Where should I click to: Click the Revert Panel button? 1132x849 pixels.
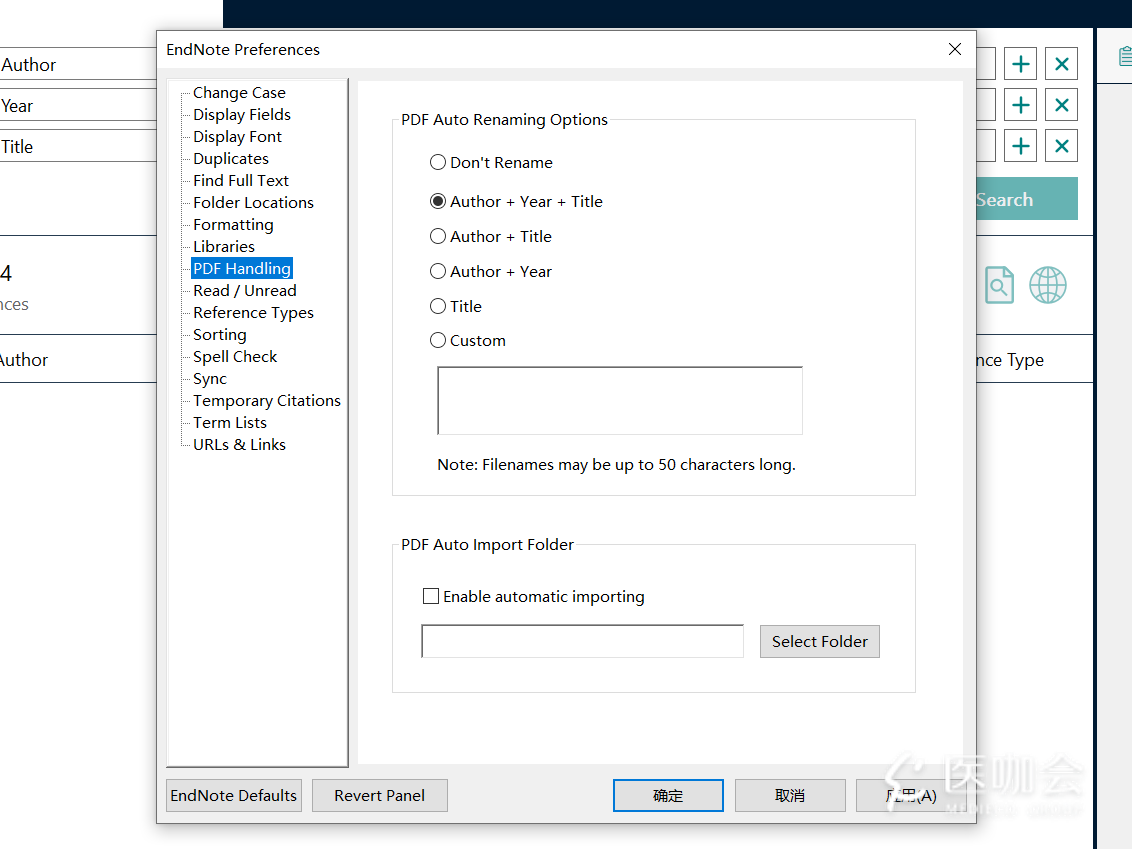[380, 796]
